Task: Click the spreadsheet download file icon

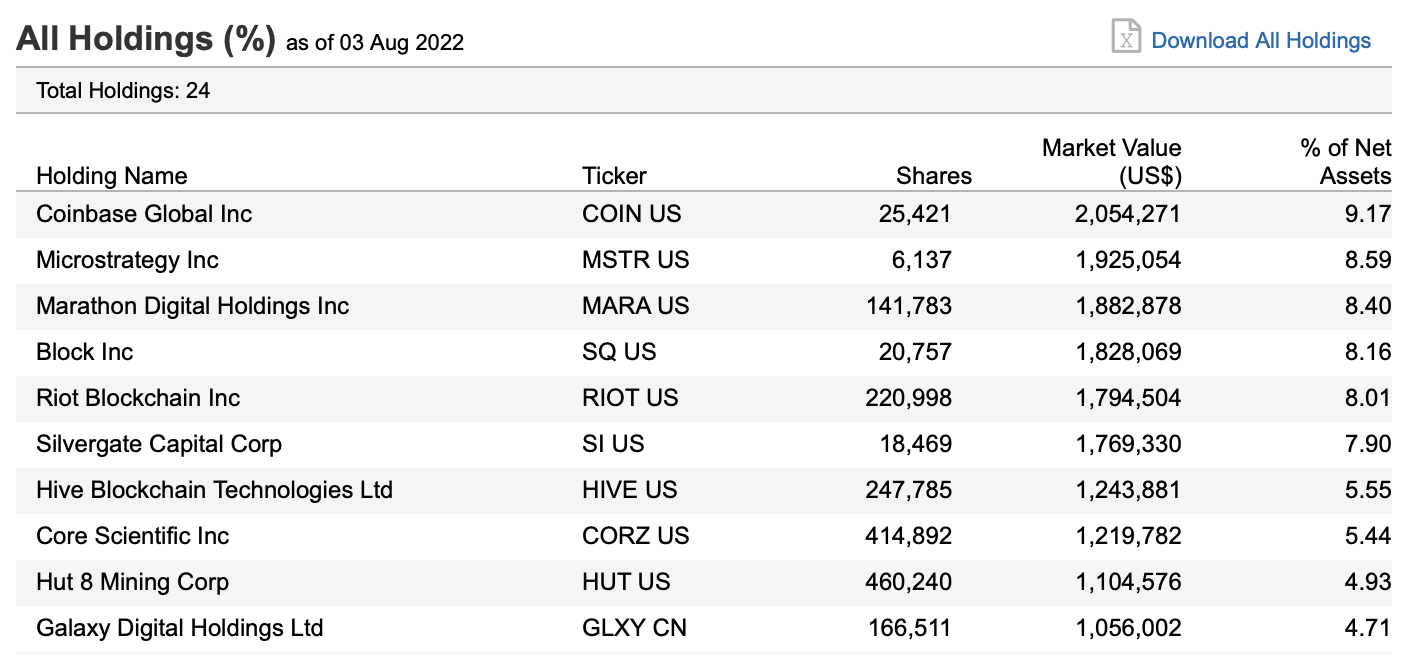Action: (x=1127, y=36)
